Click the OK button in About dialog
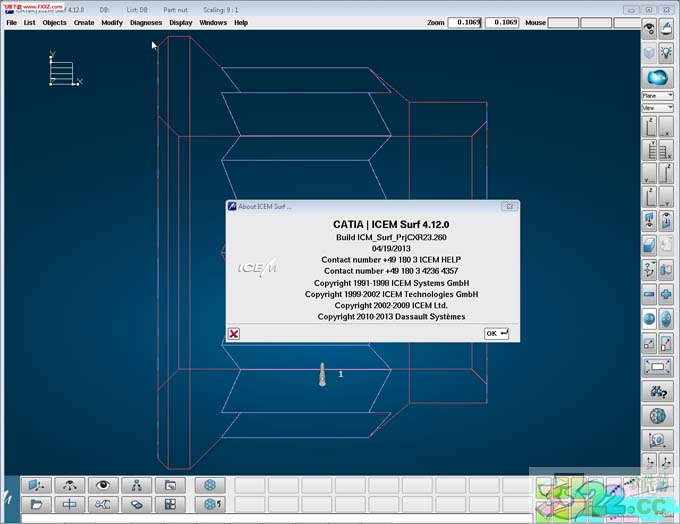This screenshot has height=524, width=680. click(497, 333)
